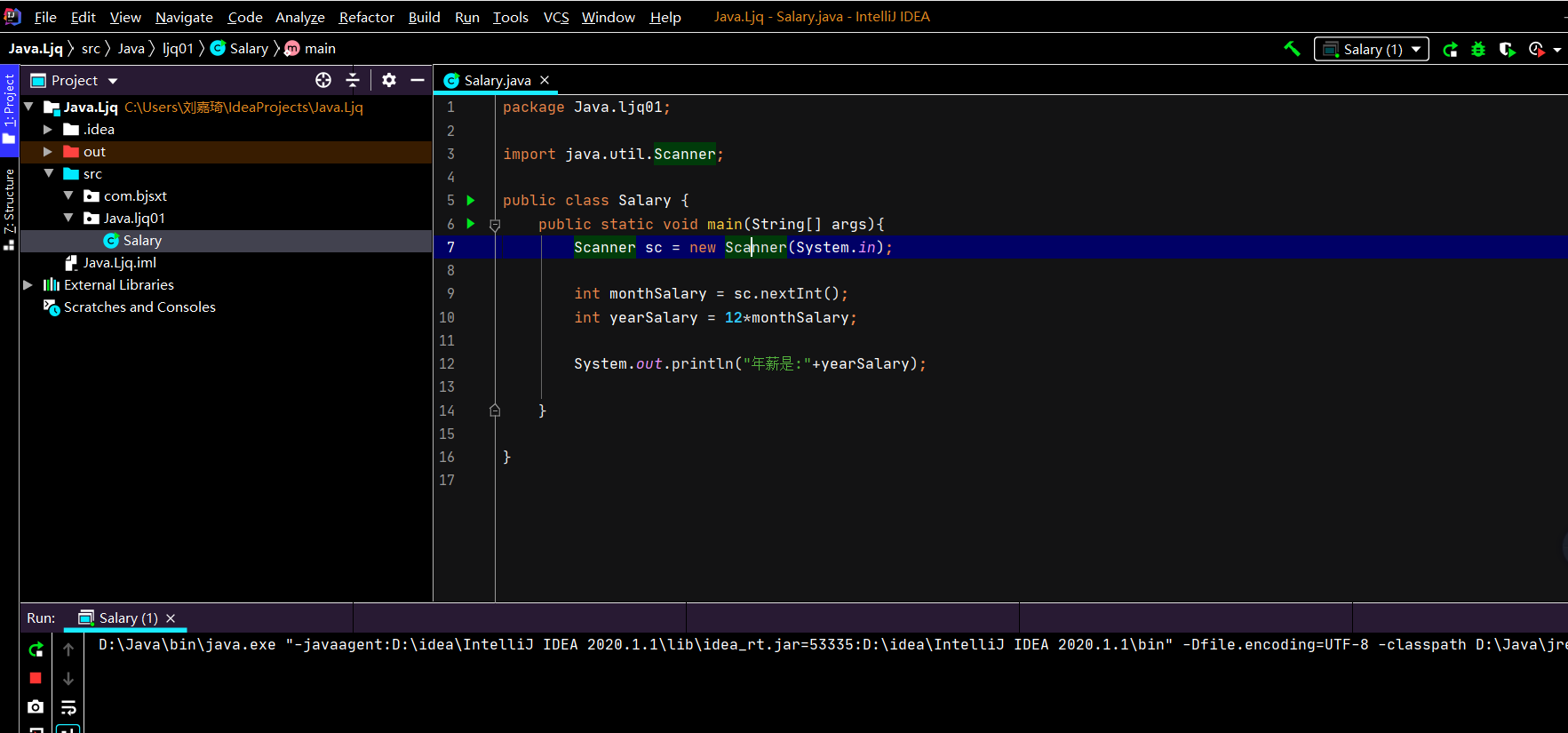Click the run gutter arrow beside class Salary
Screen dimensions: 1568x733
point(471,200)
